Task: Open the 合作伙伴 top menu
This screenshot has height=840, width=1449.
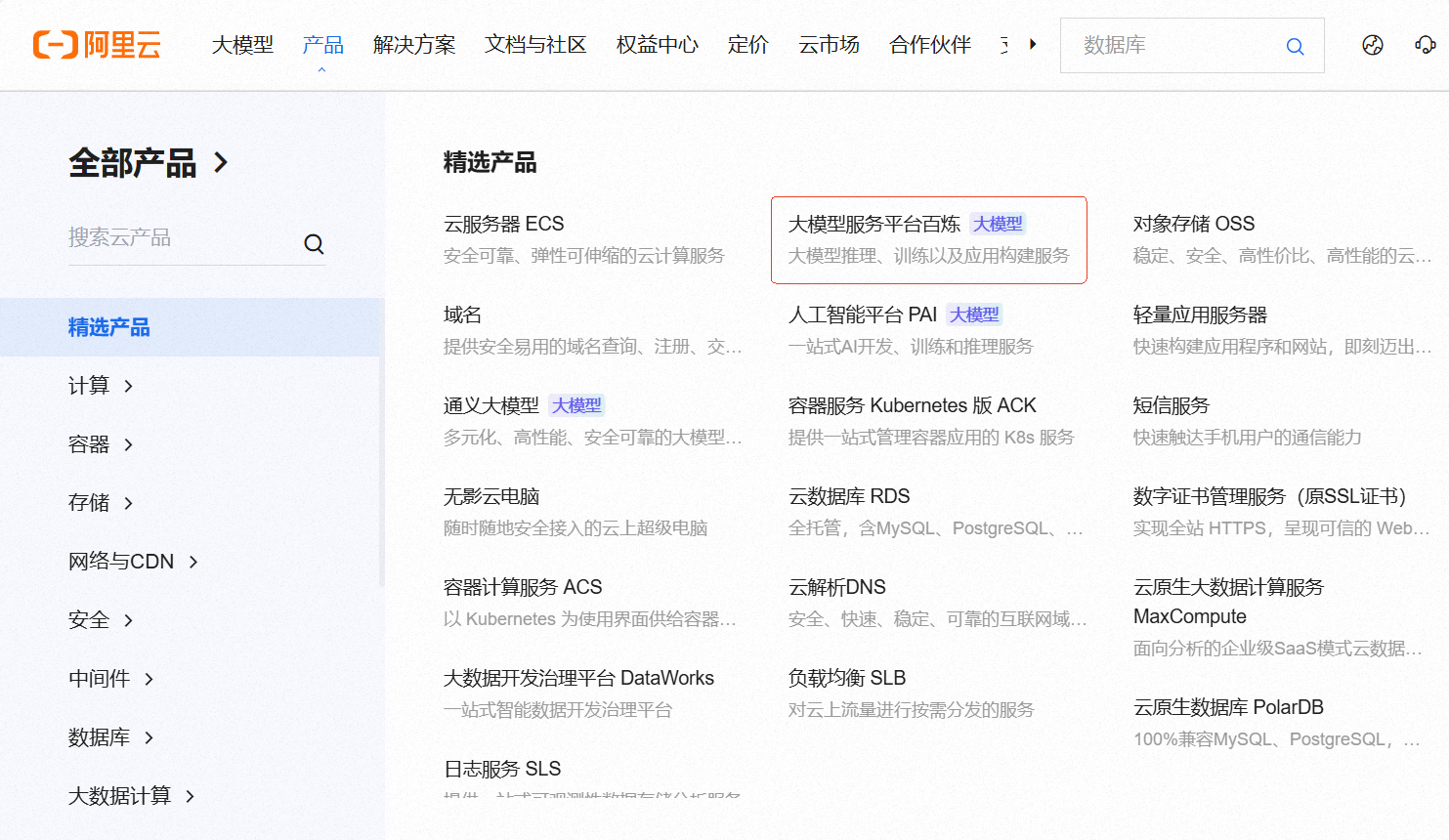Action: (930, 45)
